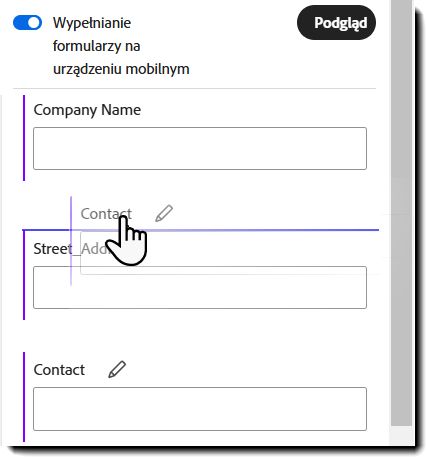The height and width of the screenshot is (458, 426).
Task: Click the purple bar beside bottom Contact field
Action: (24, 397)
